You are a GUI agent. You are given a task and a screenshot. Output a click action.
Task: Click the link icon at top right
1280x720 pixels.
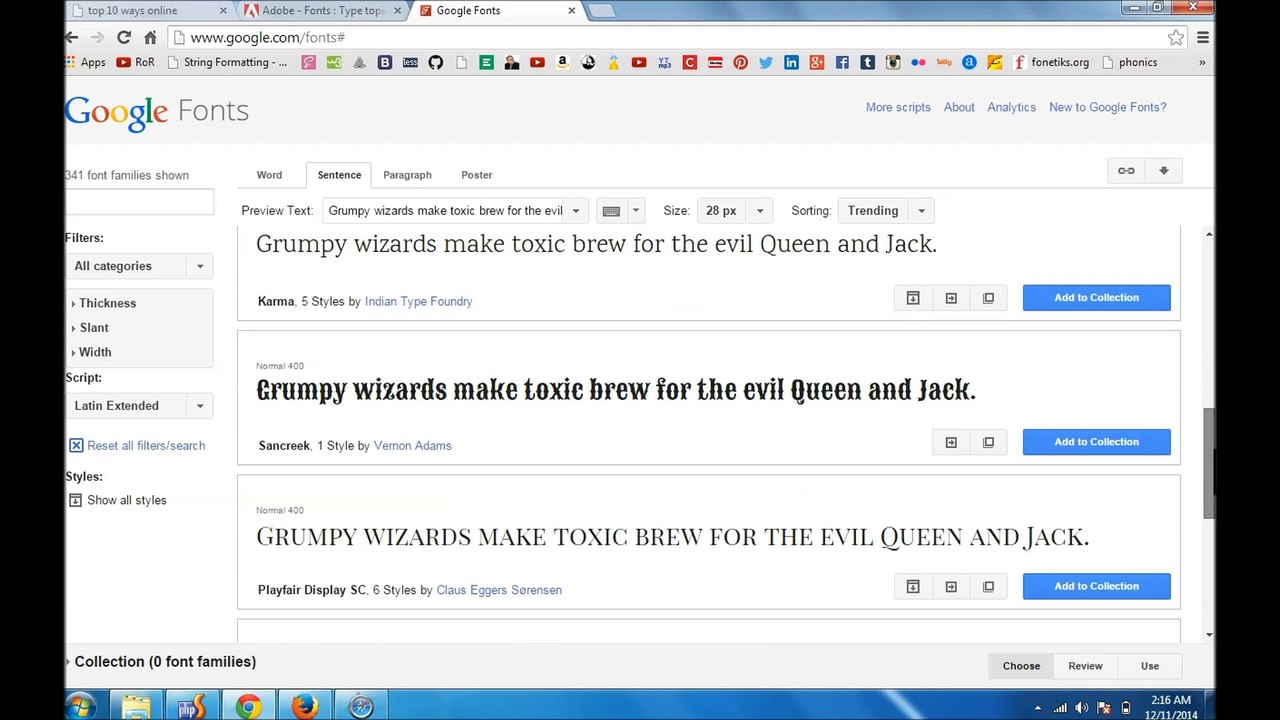tap(1126, 171)
